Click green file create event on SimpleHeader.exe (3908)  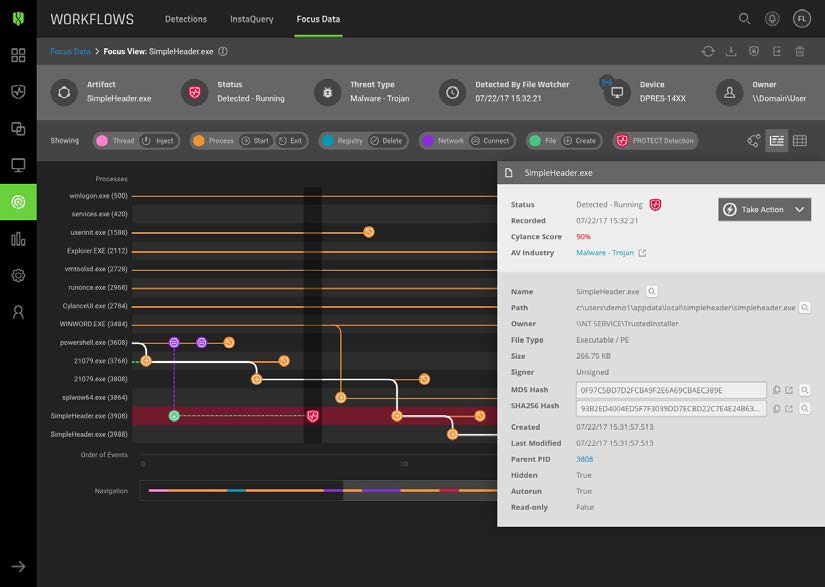click(x=174, y=416)
